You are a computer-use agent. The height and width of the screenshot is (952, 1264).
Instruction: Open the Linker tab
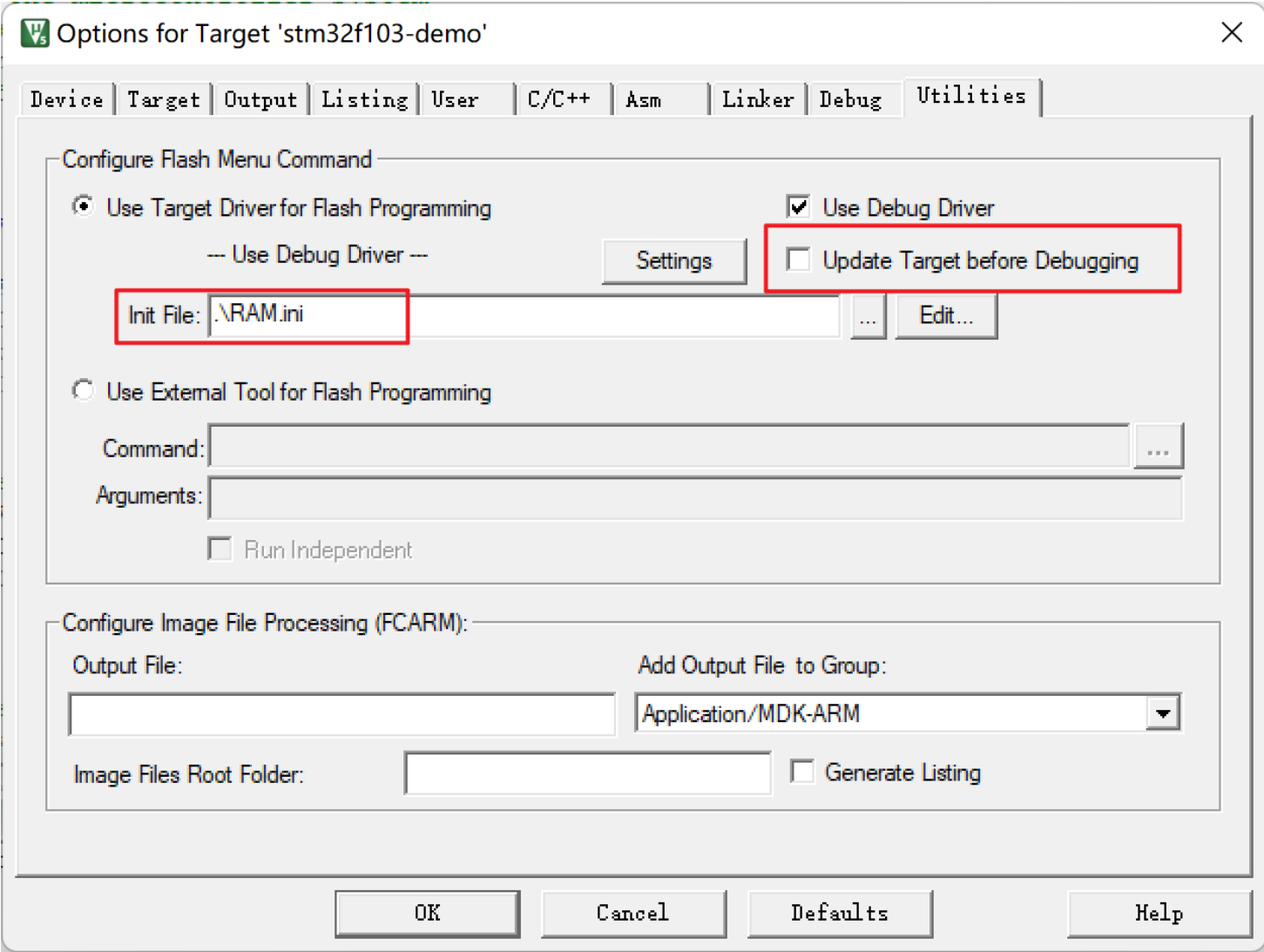pyautogui.click(x=757, y=98)
